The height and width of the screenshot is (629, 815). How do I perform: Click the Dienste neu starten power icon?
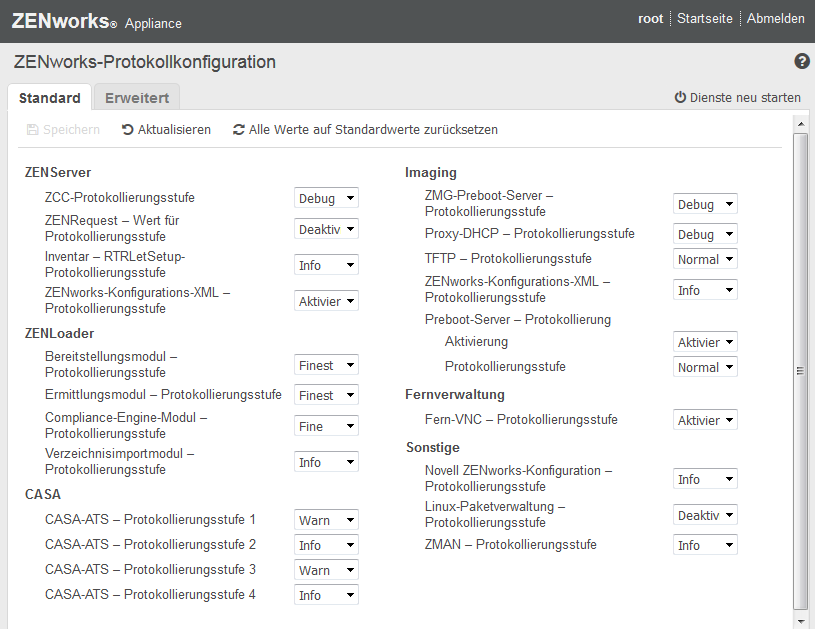[680, 98]
